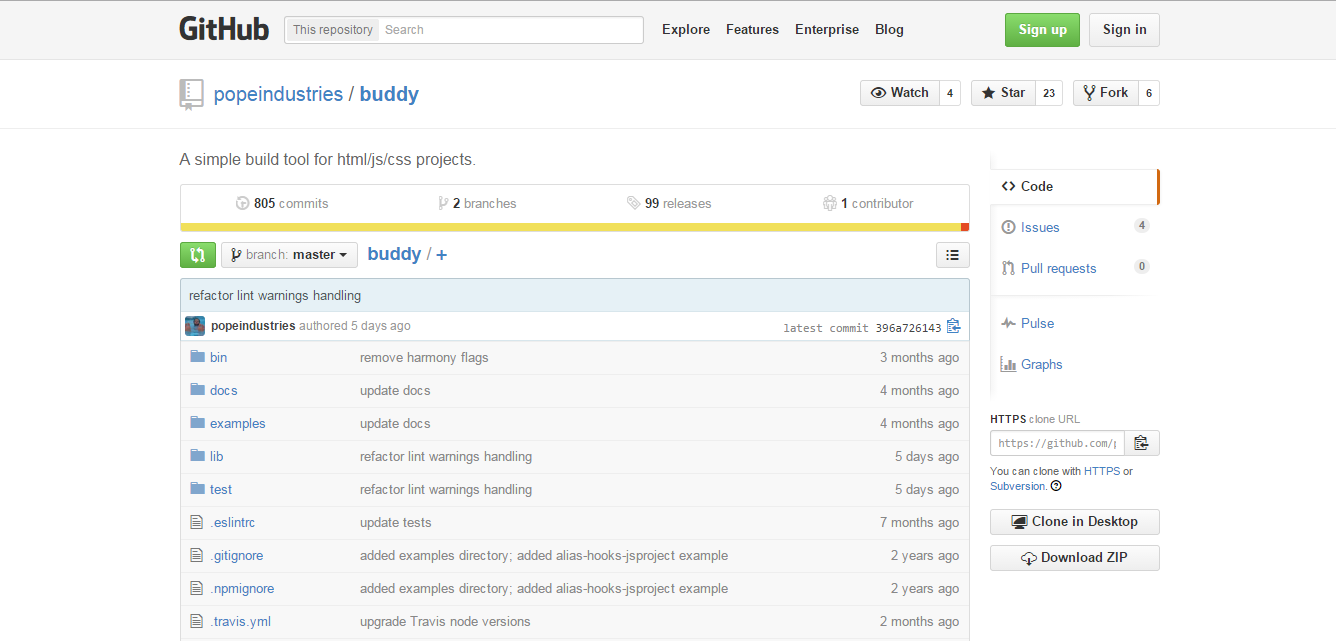The height and width of the screenshot is (641, 1336).
Task: Click the HTTPS clone URL text field
Action: pyautogui.click(x=1057, y=443)
